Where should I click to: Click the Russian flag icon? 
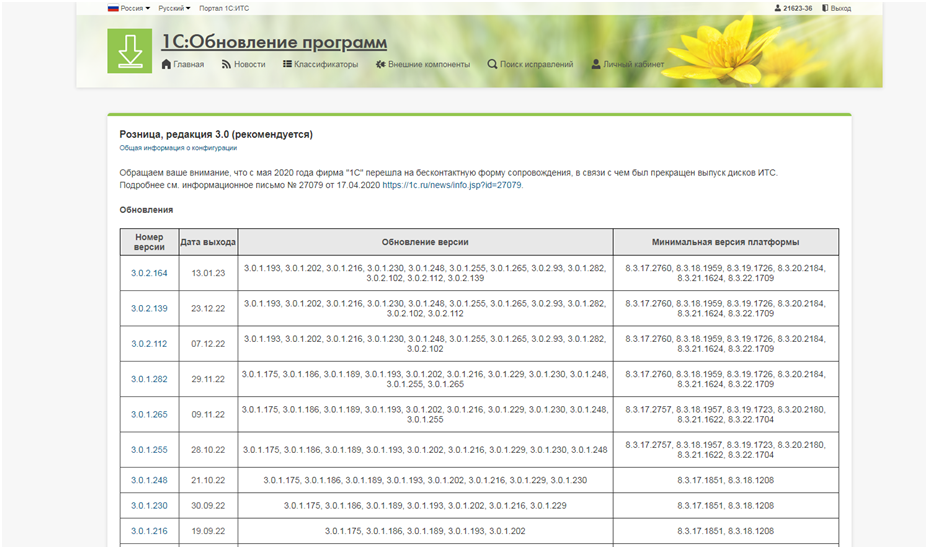(113, 8)
